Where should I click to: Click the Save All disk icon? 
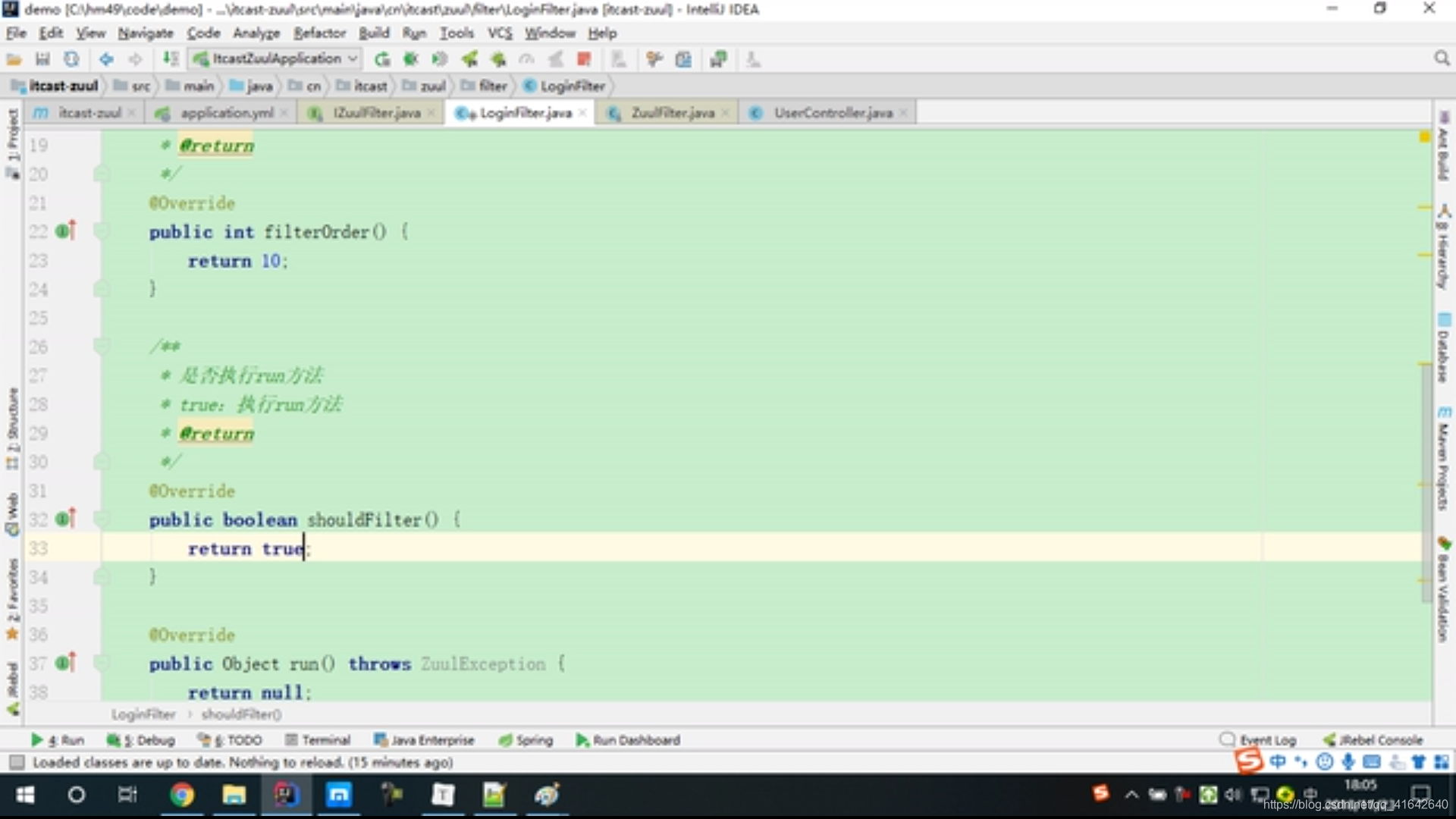click(42, 59)
